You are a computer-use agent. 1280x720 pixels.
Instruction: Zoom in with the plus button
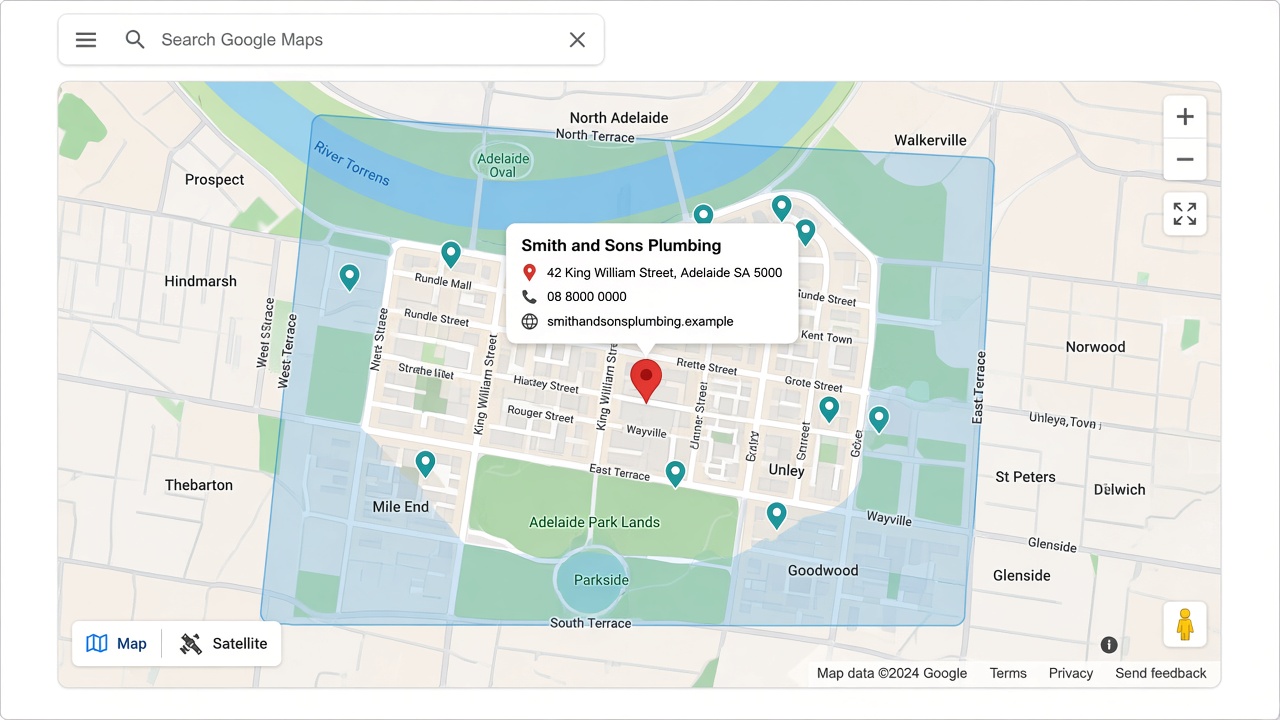pos(1185,117)
